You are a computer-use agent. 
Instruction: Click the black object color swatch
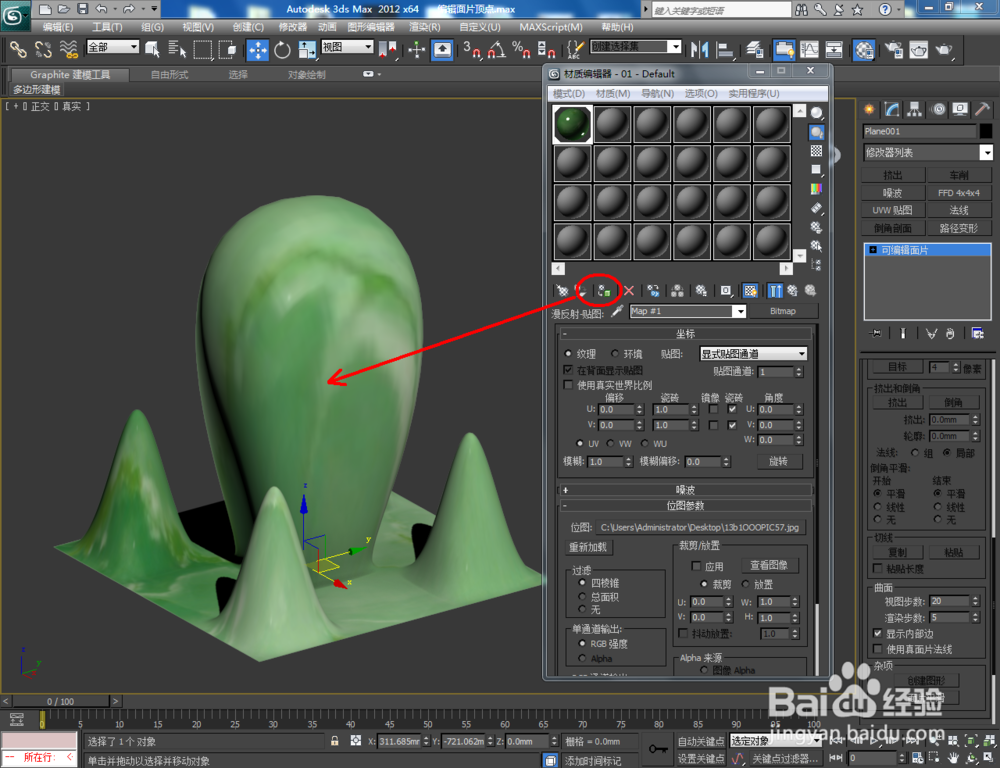[986, 131]
